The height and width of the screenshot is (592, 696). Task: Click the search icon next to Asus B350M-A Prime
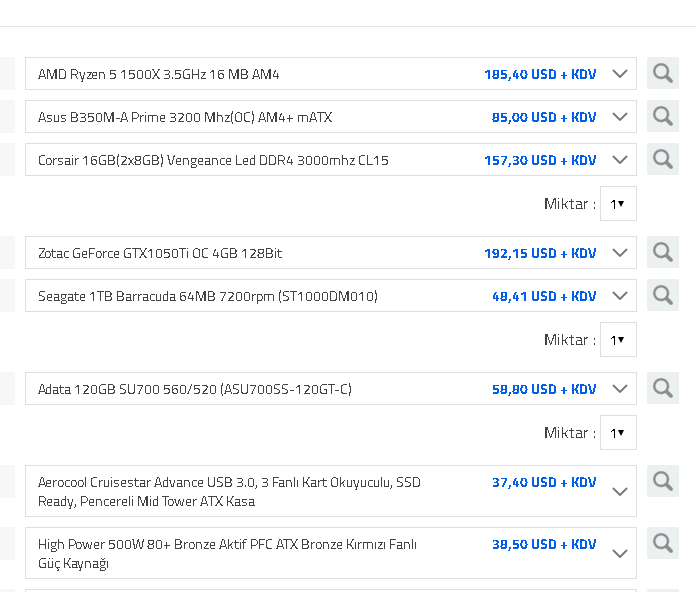pyautogui.click(x=662, y=116)
